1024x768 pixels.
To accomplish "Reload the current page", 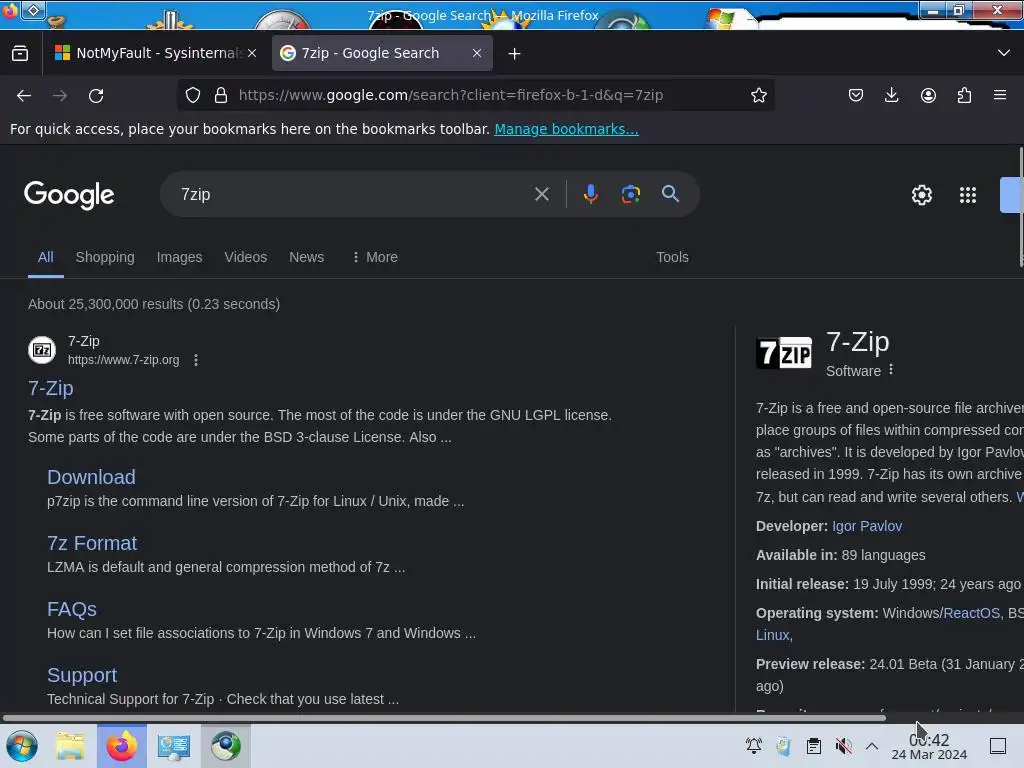I will pyautogui.click(x=96, y=95).
